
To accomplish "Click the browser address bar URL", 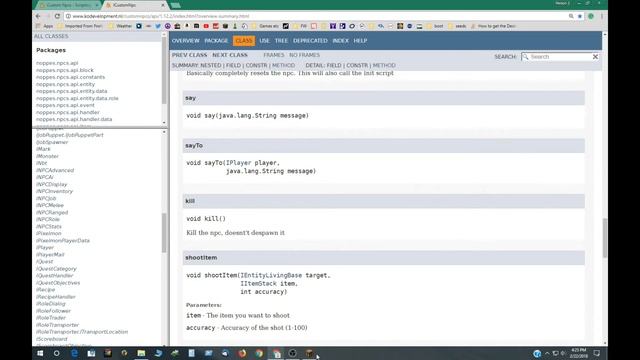I will [x=161, y=16].
